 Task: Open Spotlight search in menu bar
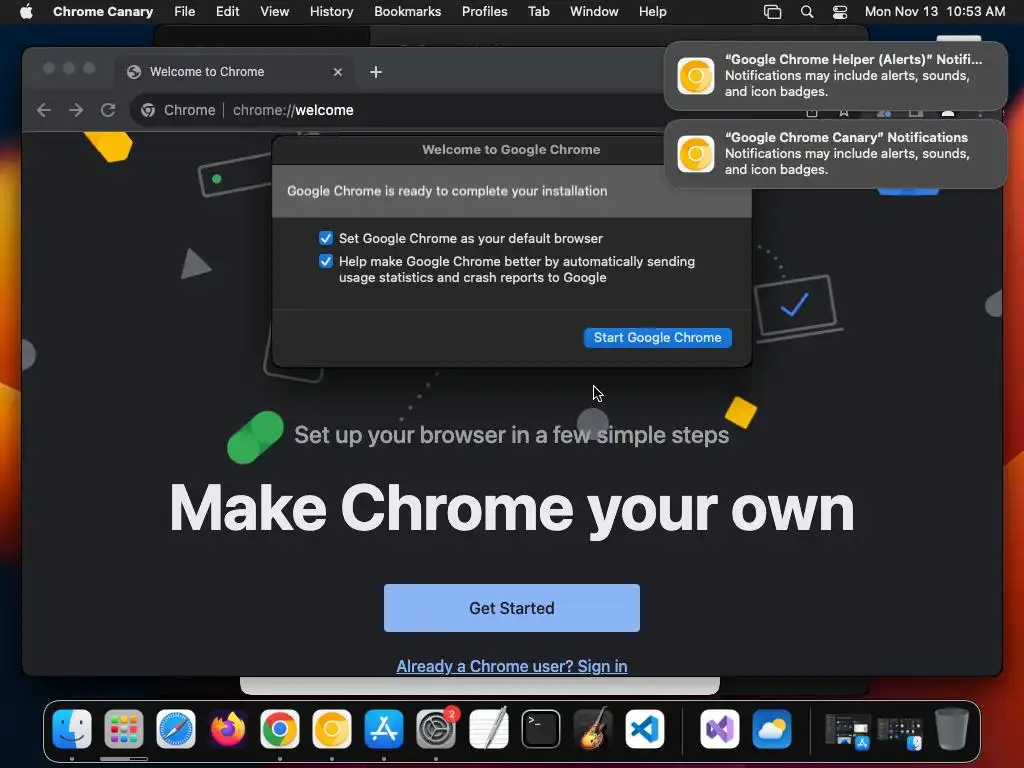click(x=807, y=11)
